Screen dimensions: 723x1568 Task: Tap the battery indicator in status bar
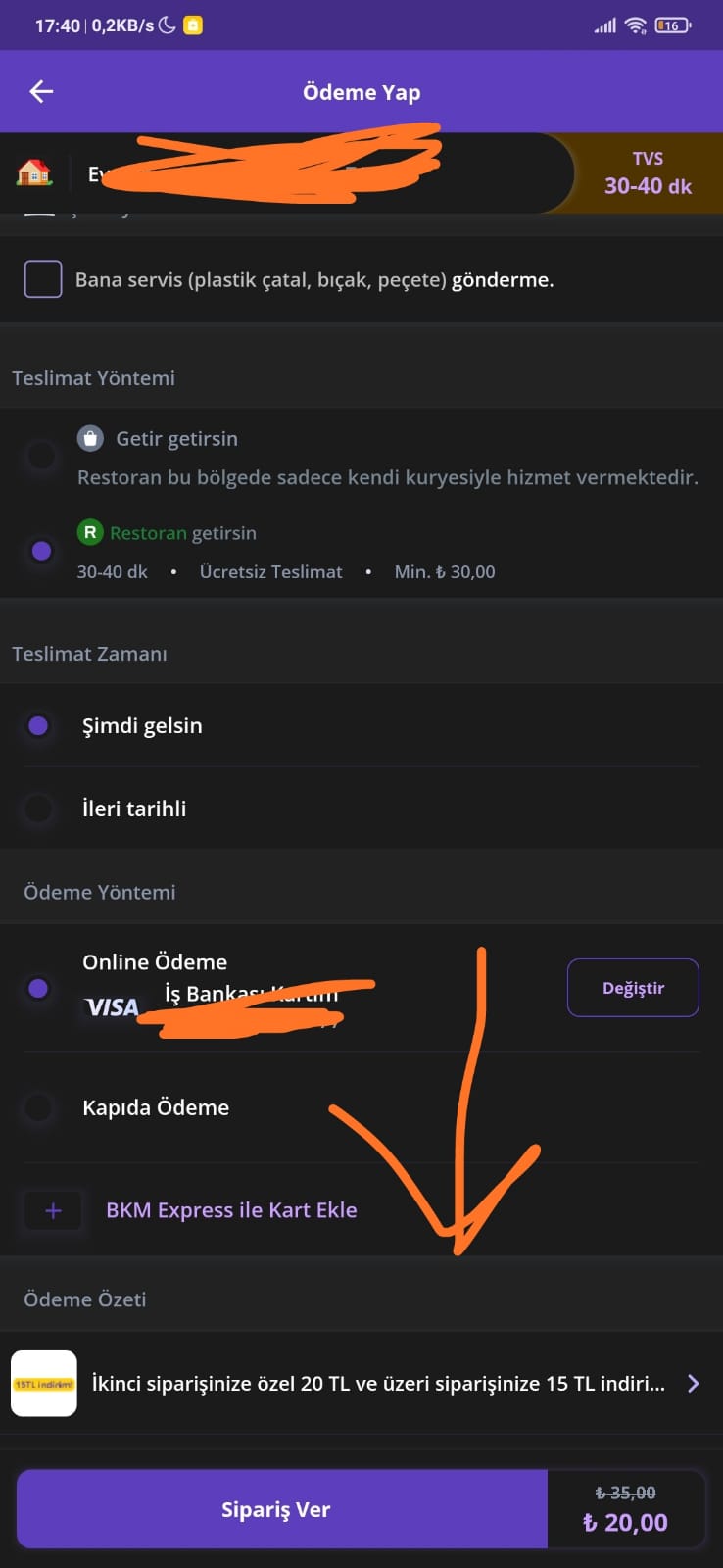(x=672, y=25)
